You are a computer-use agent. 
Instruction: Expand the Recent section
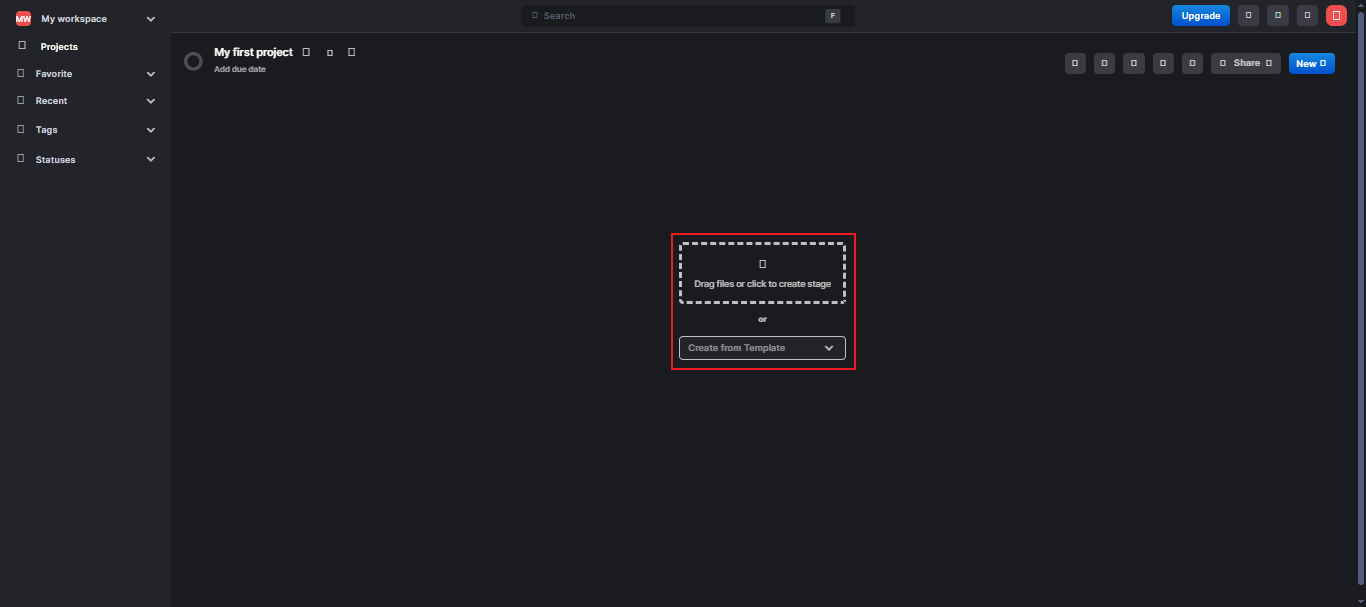point(151,100)
